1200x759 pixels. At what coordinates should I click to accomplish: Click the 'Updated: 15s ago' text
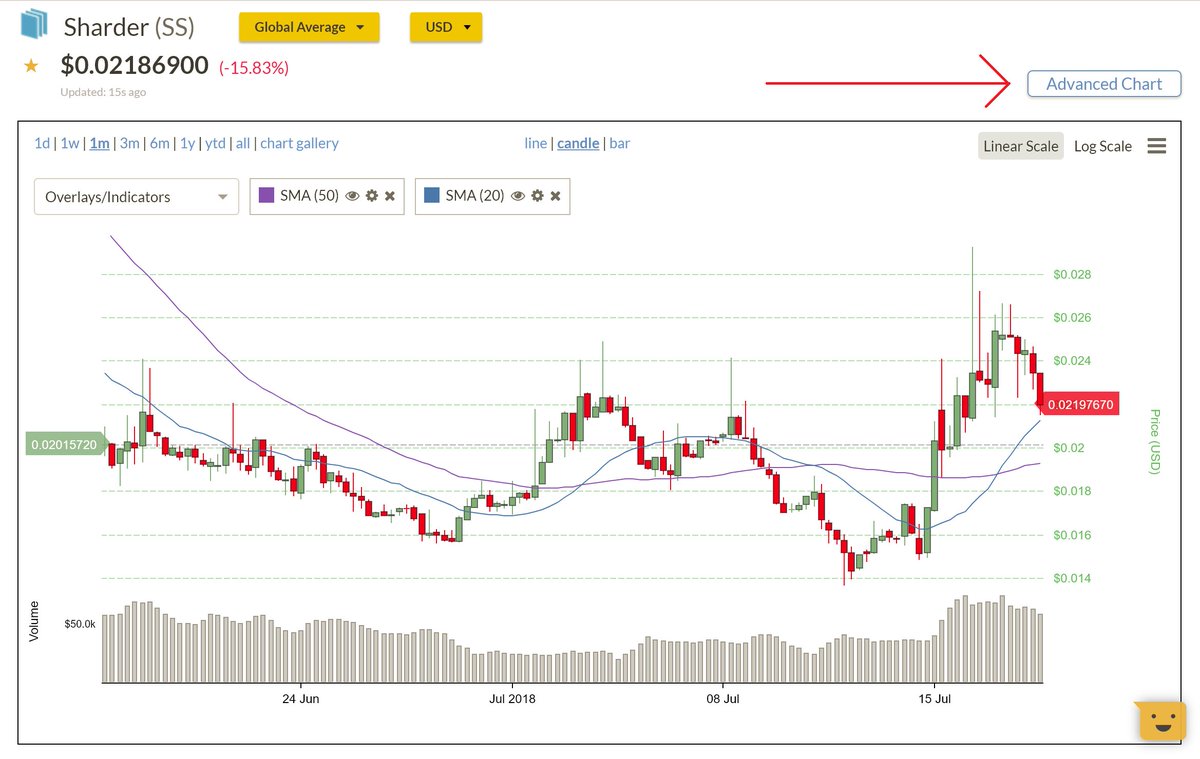(103, 92)
